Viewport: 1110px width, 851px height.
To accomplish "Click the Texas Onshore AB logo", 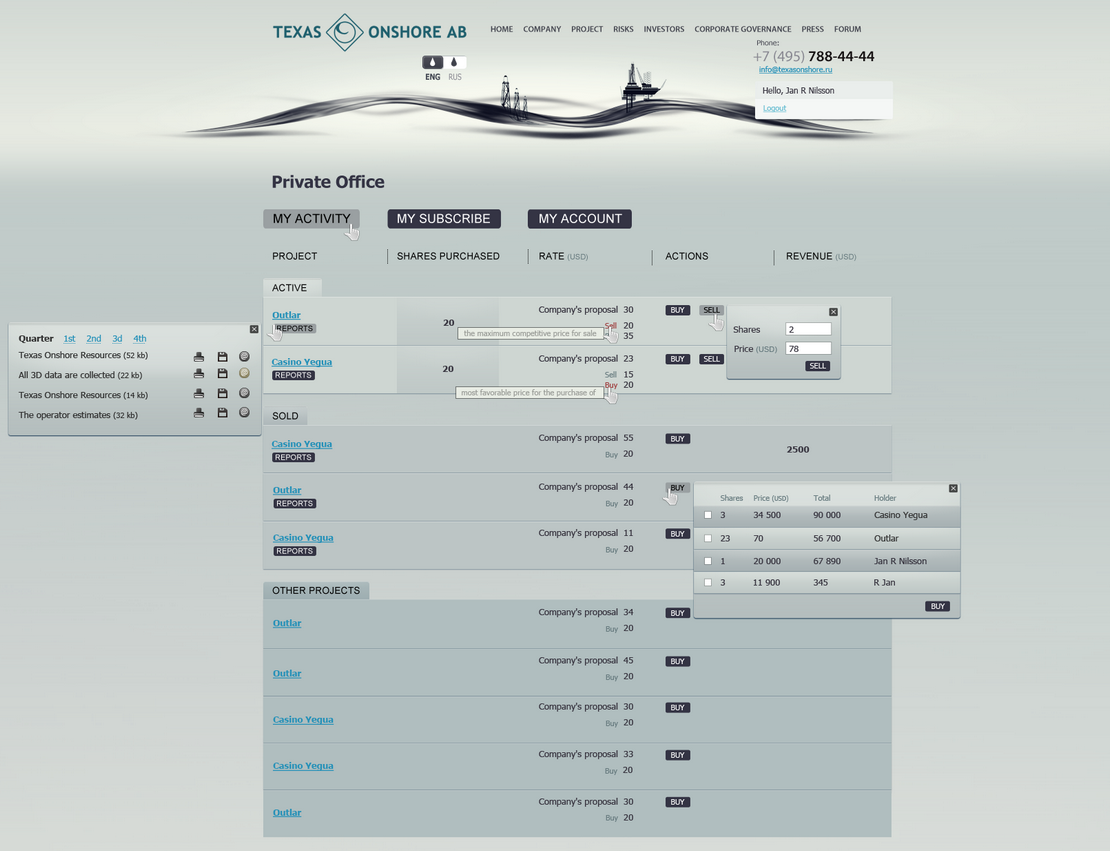I will (x=369, y=32).
